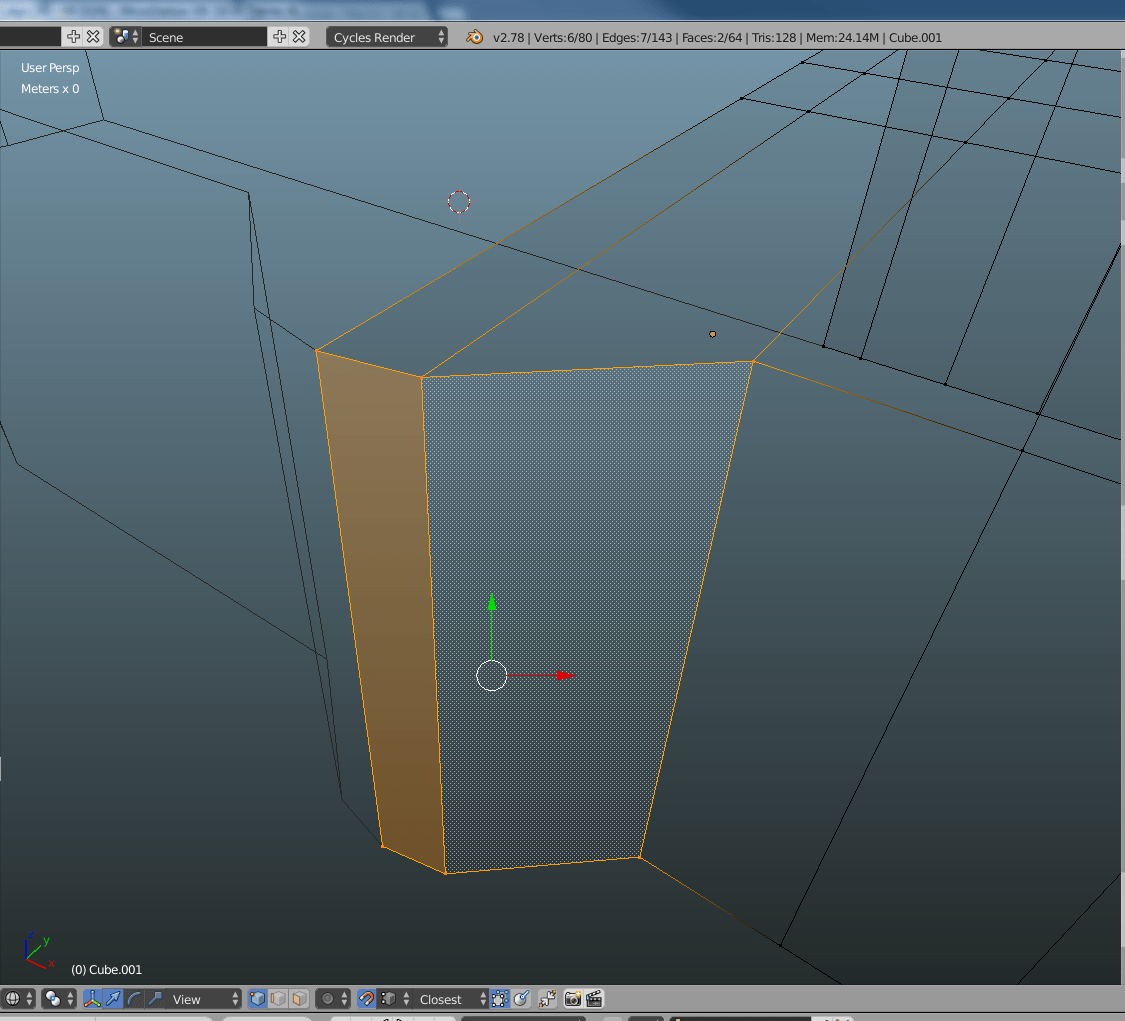Switch to edge select mode
The width and height of the screenshot is (1125, 1021).
[277, 998]
